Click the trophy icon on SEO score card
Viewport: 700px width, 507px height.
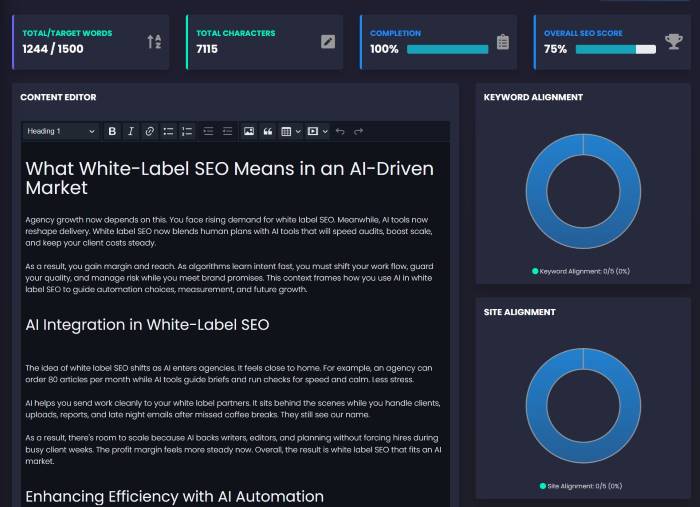[674, 42]
